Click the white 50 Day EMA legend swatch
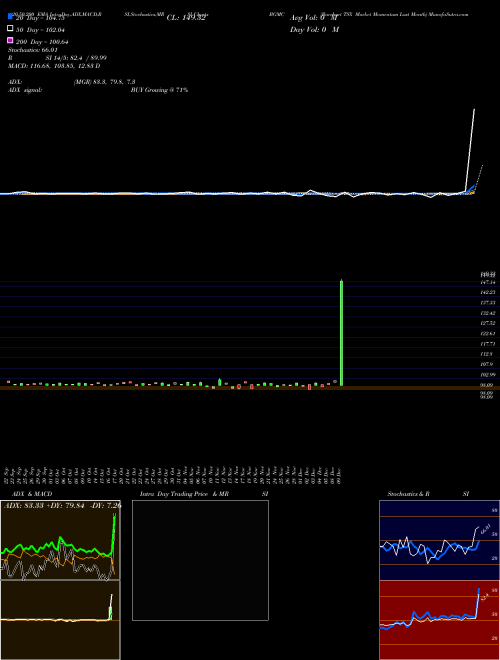The width and height of the screenshot is (500, 660). [x=10, y=29]
